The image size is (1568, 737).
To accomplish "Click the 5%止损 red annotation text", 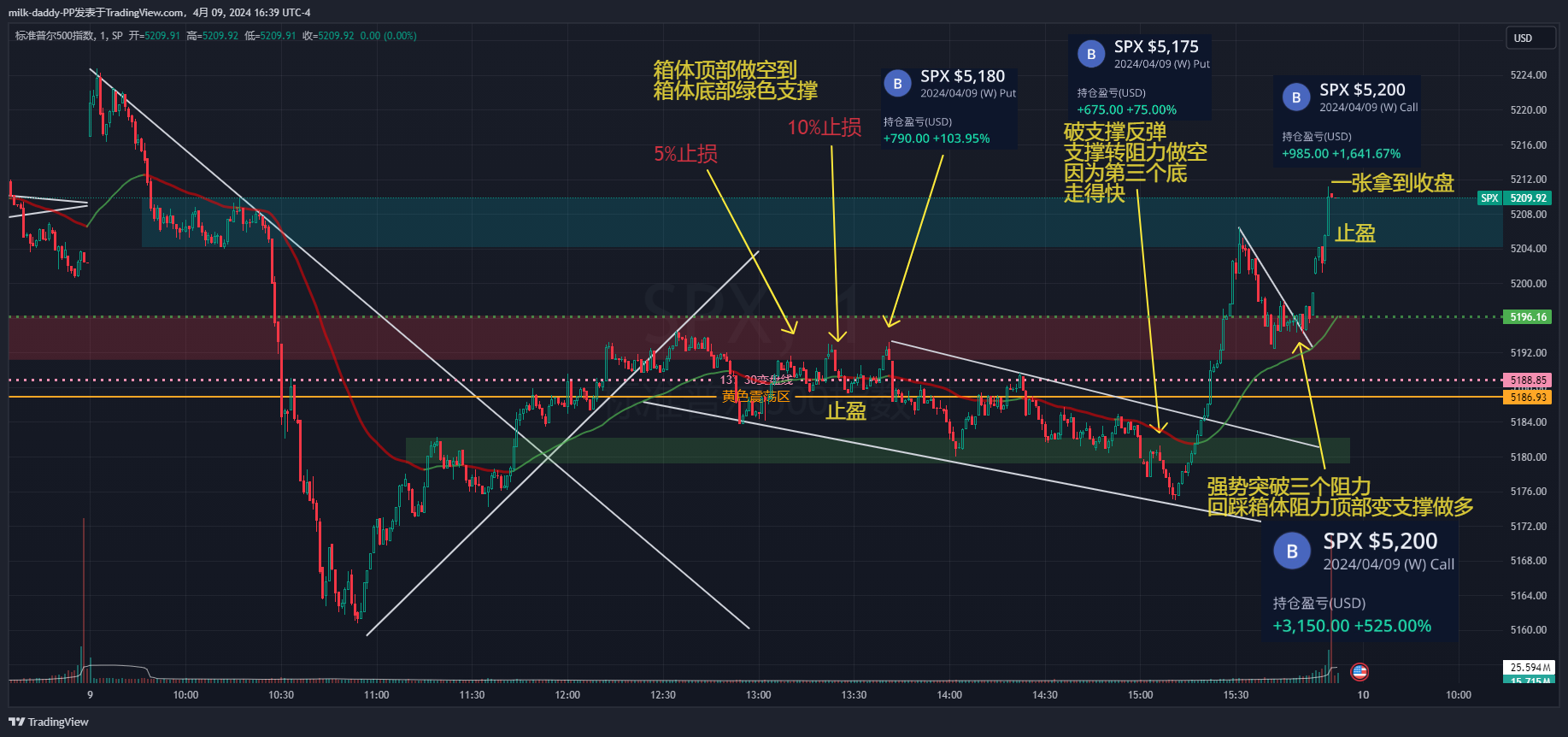I will [x=685, y=154].
